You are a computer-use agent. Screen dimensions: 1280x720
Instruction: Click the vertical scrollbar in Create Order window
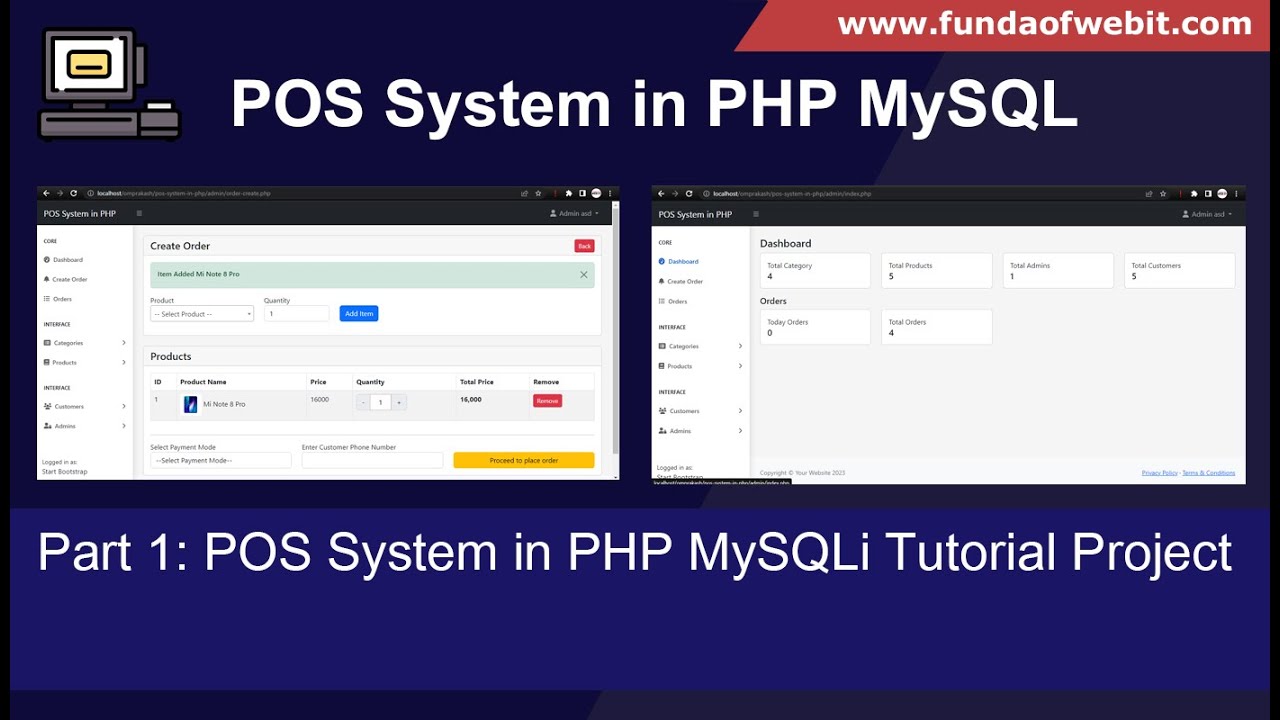coord(615,330)
